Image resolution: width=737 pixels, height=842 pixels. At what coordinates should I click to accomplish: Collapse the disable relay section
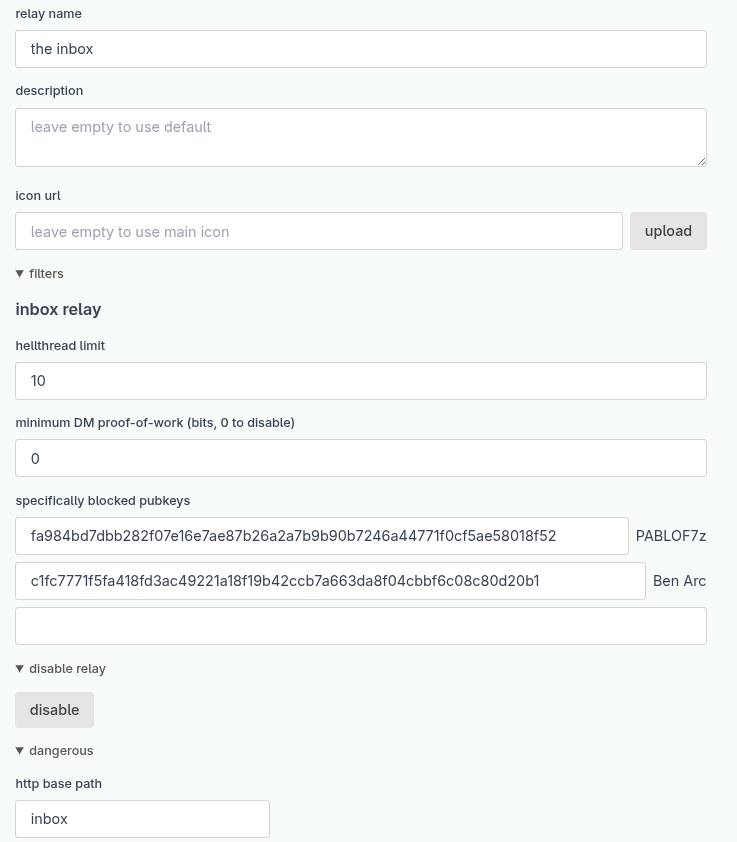(20, 669)
